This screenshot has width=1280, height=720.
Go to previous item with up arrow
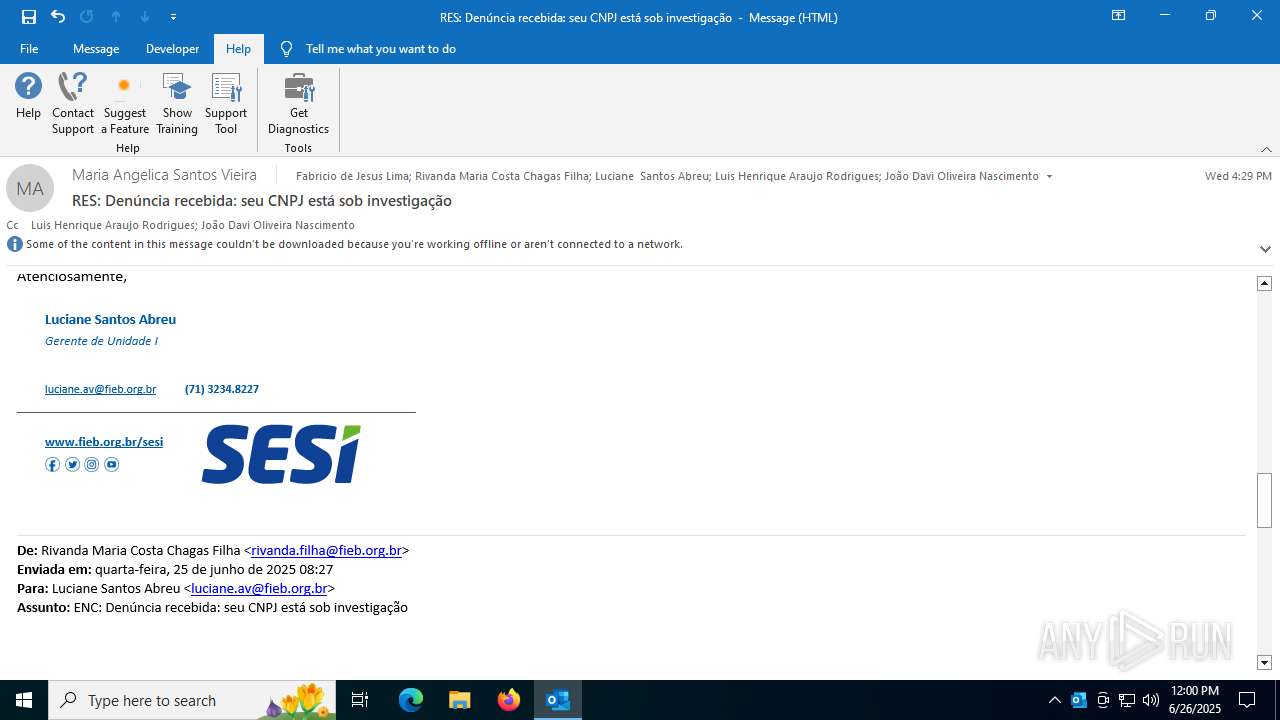point(116,17)
